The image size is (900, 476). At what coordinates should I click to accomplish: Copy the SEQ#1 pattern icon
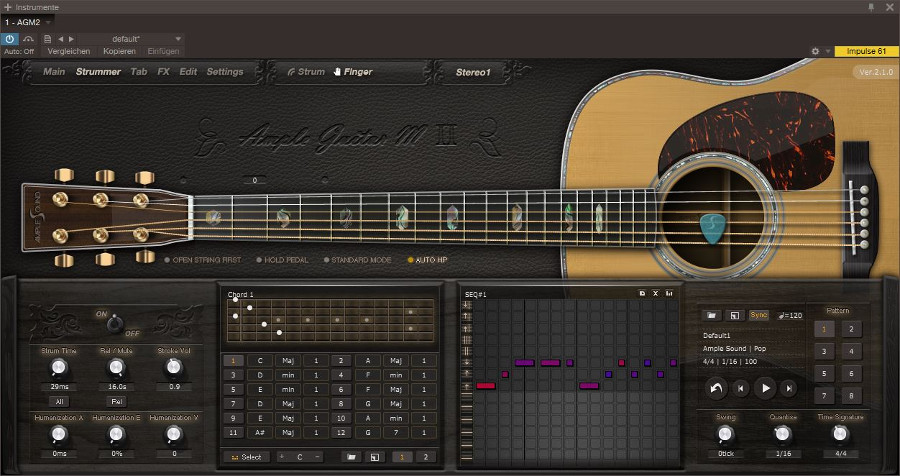pyautogui.click(x=642, y=293)
